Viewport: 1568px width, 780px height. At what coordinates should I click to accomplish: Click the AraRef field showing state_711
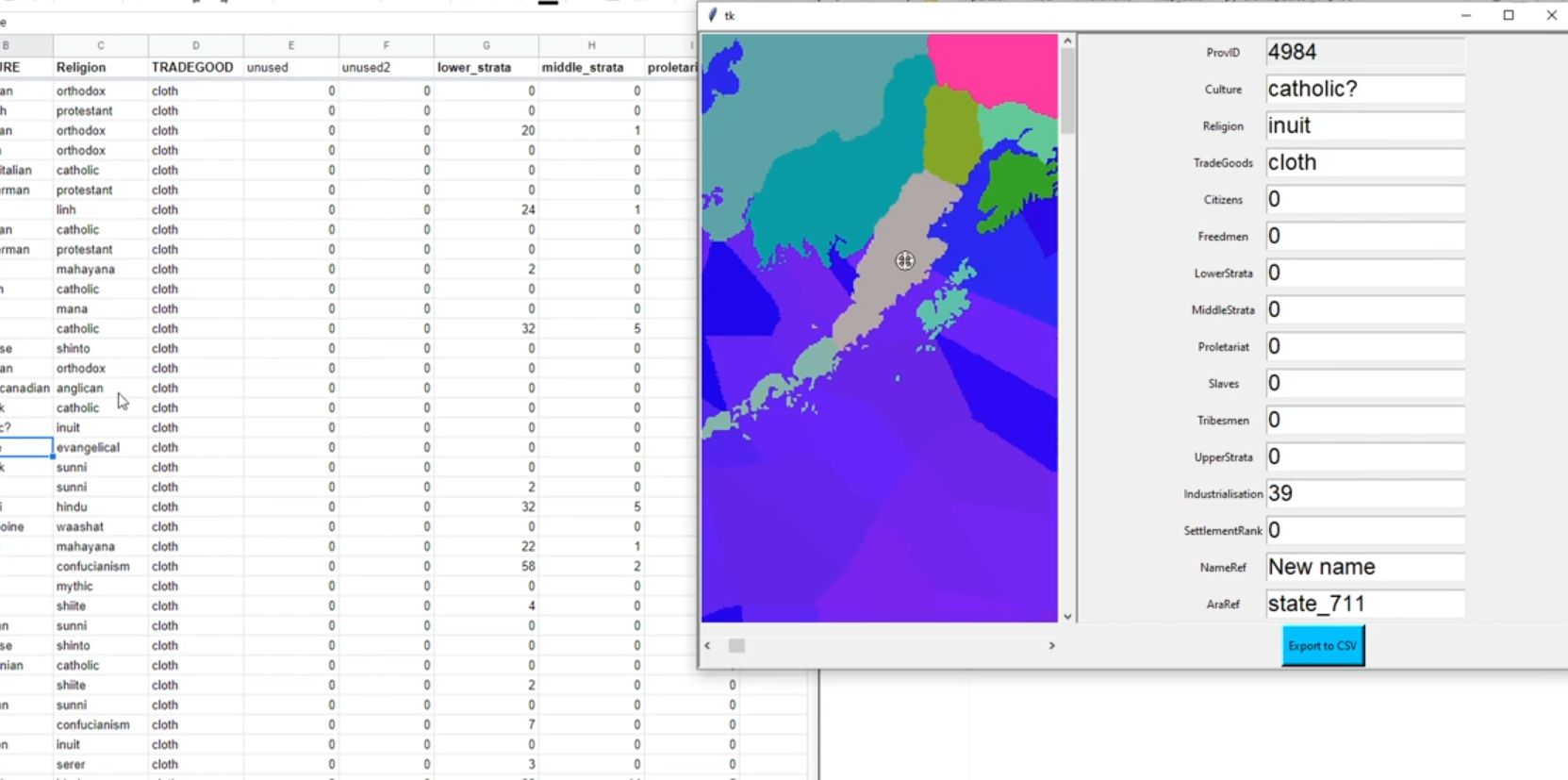1365,604
